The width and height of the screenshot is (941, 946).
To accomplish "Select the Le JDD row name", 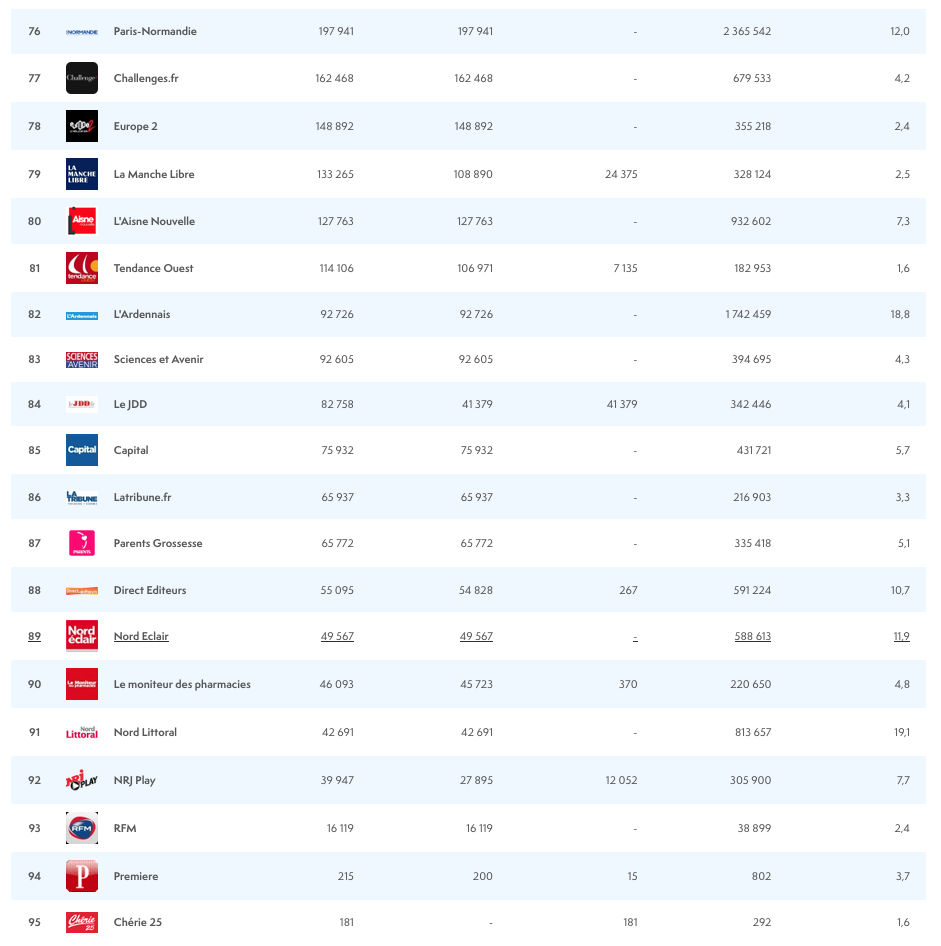I will [x=130, y=404].
